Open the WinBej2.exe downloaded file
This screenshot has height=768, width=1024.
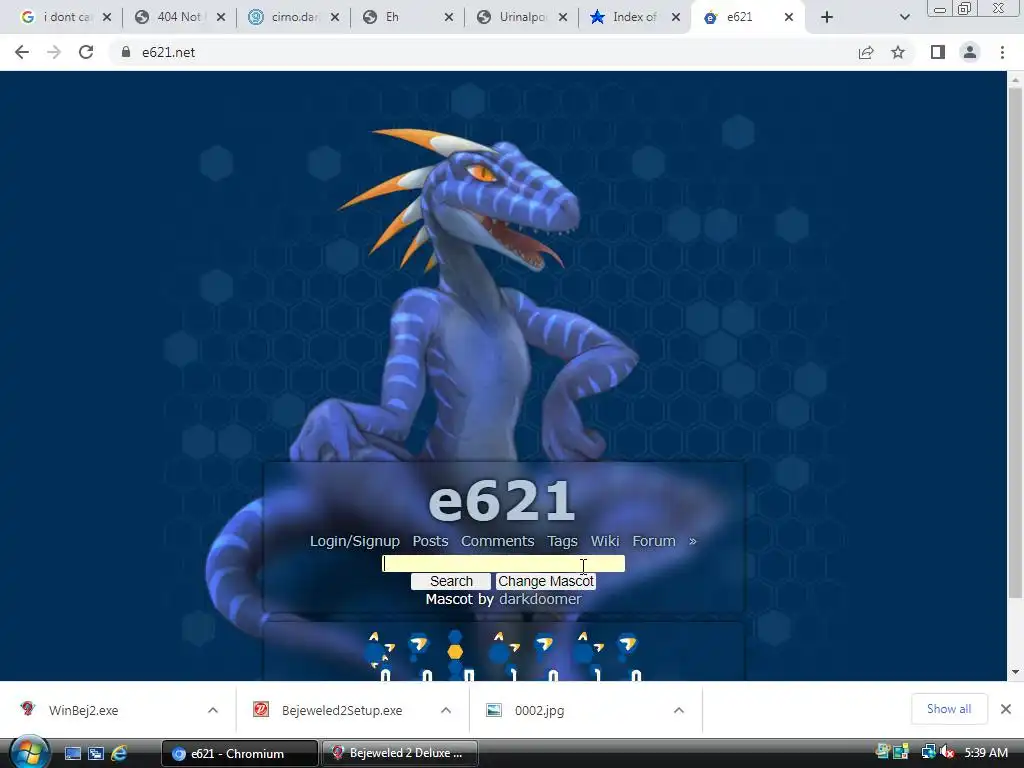pos(84,710)
